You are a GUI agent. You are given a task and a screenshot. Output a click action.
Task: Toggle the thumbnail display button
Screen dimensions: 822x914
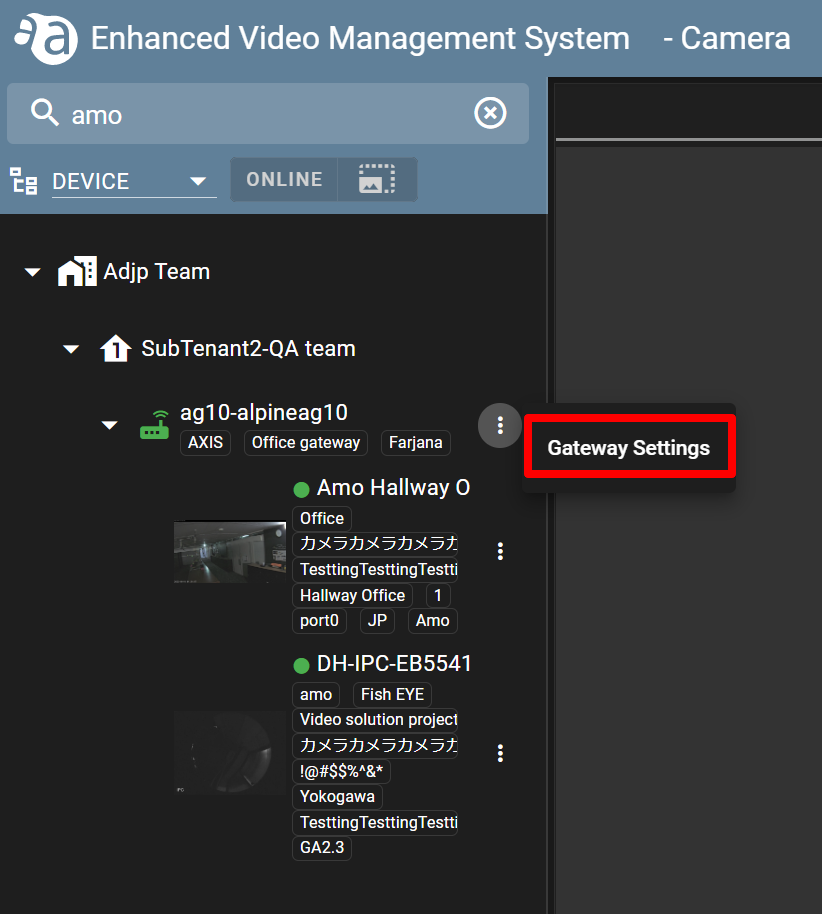tap(377, 180)
